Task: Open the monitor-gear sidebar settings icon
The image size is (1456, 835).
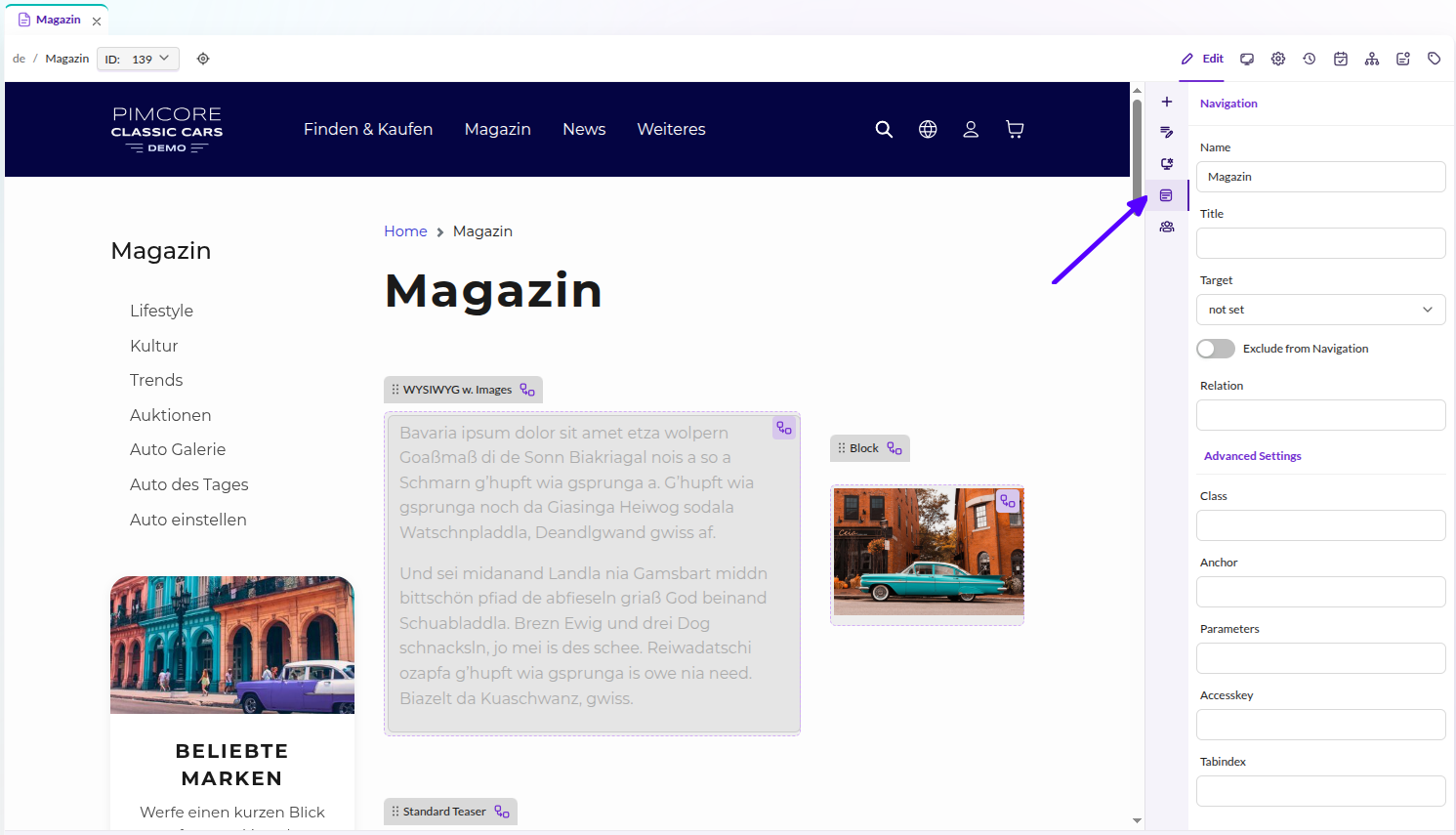Action: (1167, 164)
